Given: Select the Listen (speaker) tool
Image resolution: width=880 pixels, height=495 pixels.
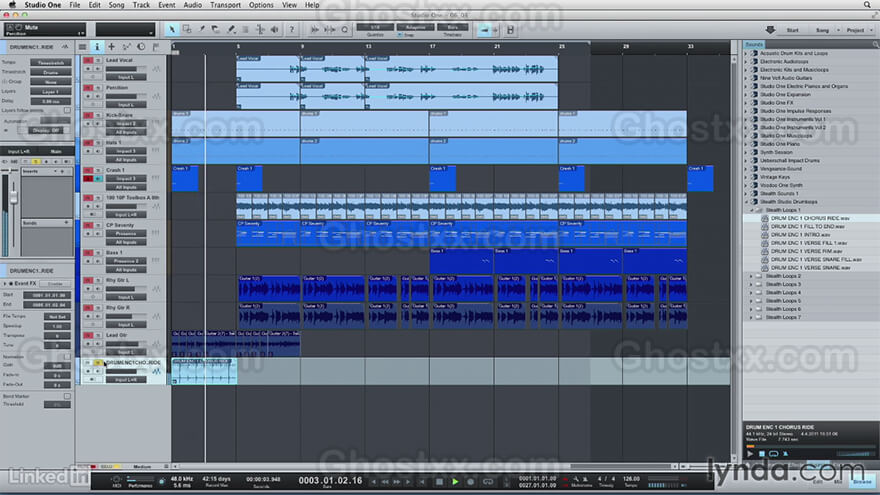Looking at the screenshot, I should (275, 30).
